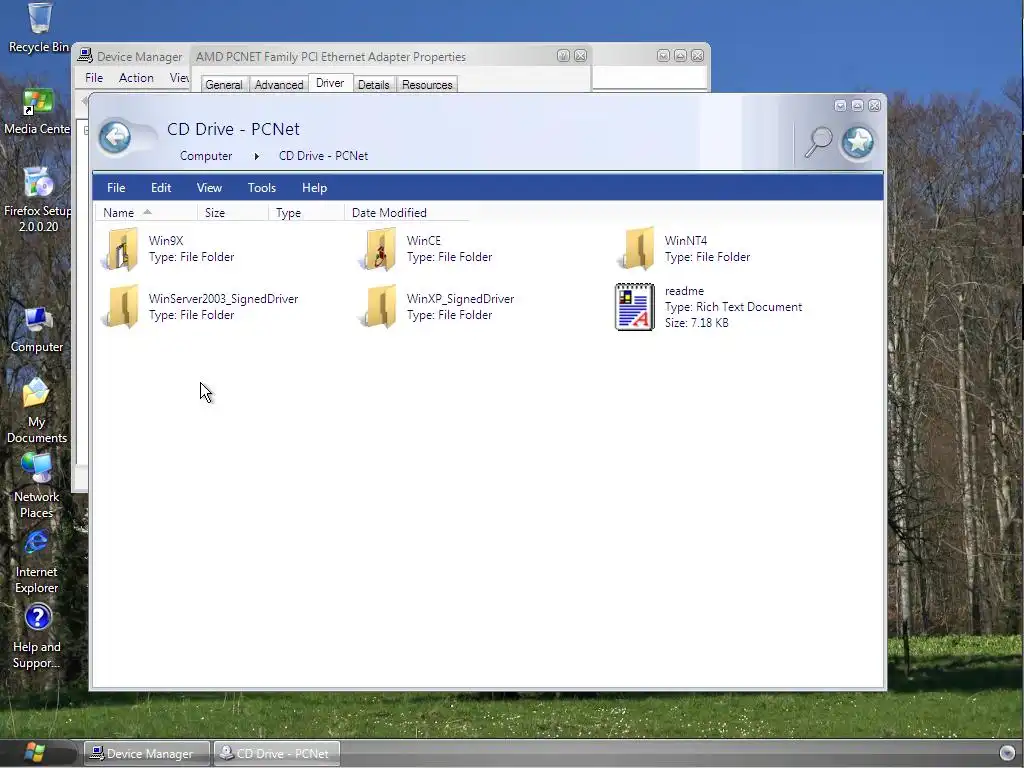Select the WinServer2003_SignedDriver folder icon

pos(121,306)
